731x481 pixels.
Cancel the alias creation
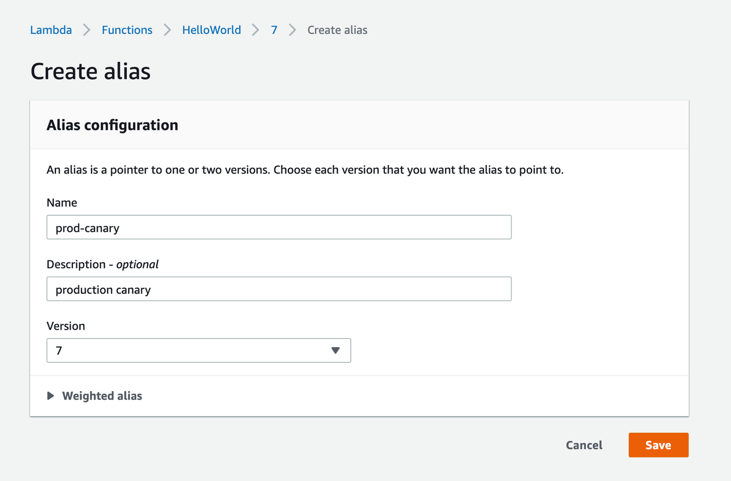(x=584, y=445)
